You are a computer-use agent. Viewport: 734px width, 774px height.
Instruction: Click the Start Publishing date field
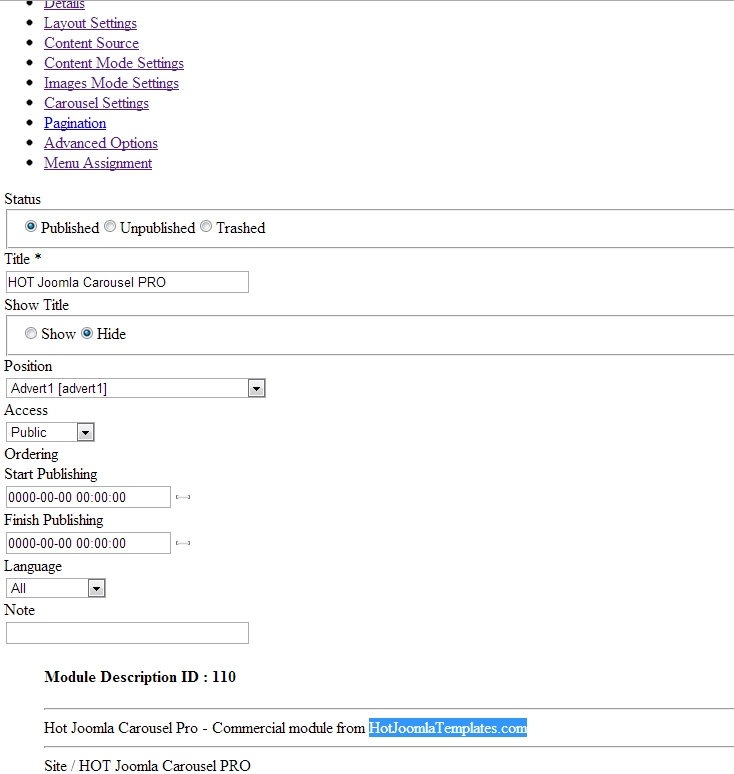tap(88, 497)
